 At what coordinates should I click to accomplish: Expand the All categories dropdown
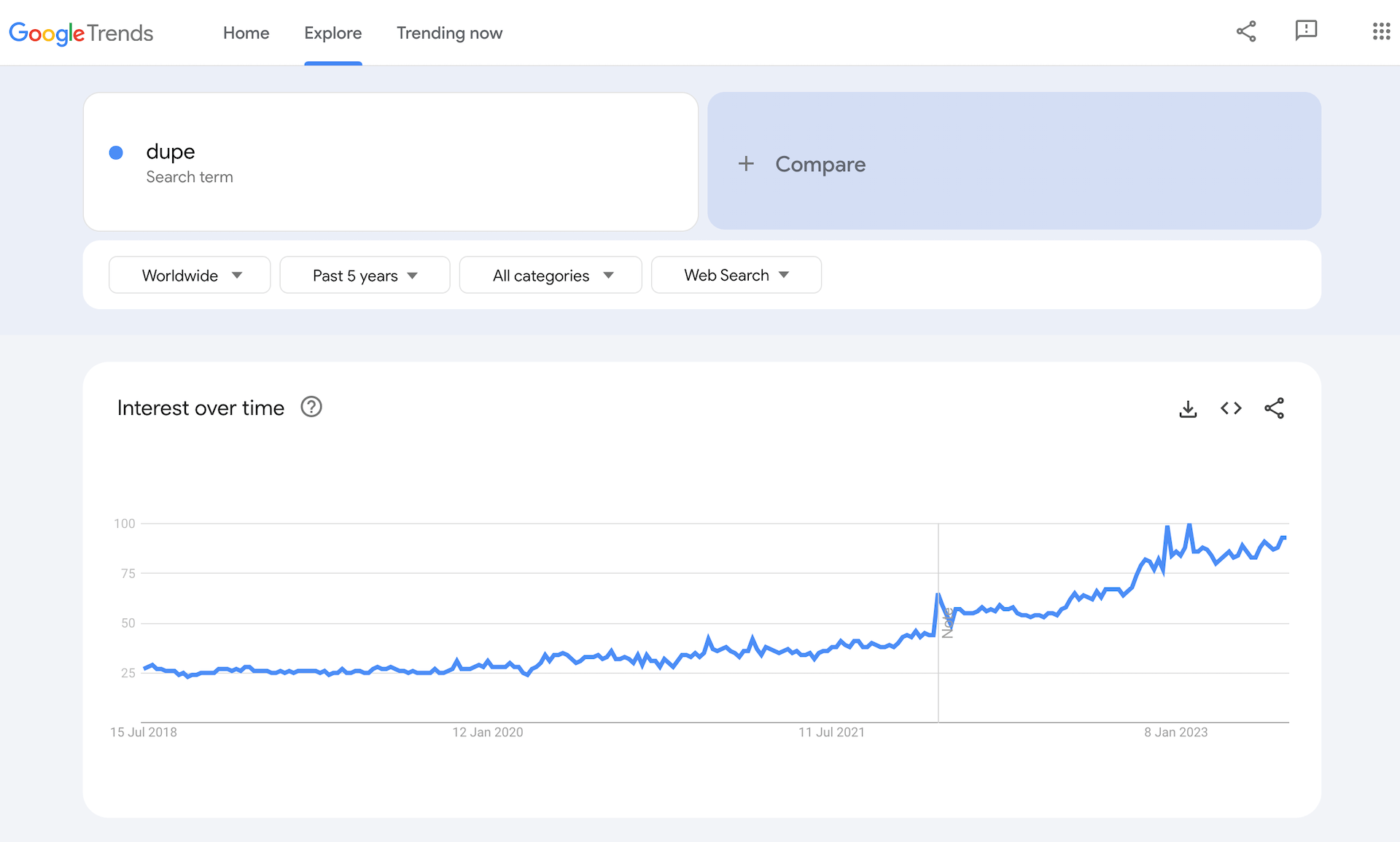click(x=550, y=275)
